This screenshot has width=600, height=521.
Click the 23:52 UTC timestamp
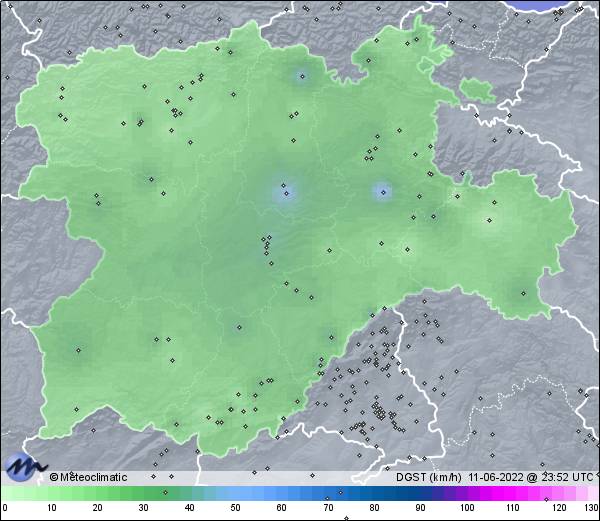click(565, 477)
